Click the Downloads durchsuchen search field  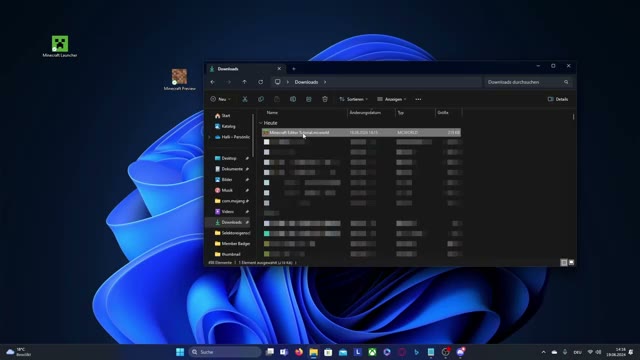point(528,82)
